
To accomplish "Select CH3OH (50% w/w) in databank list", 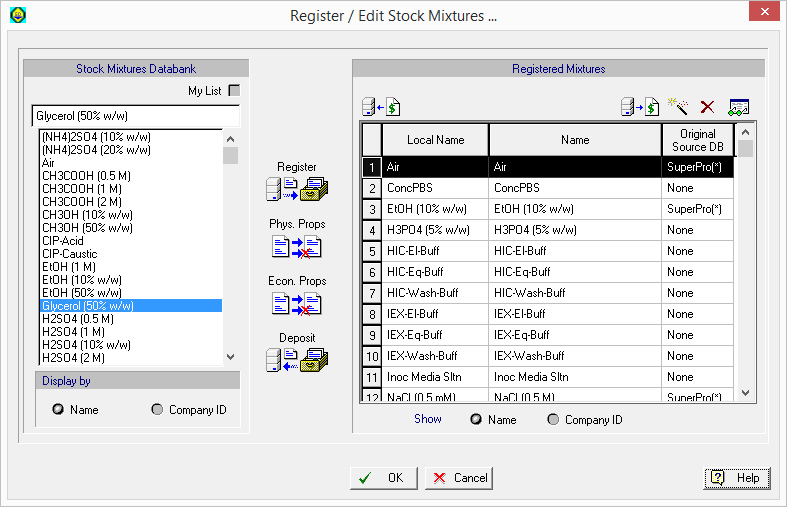I will 130,228.
